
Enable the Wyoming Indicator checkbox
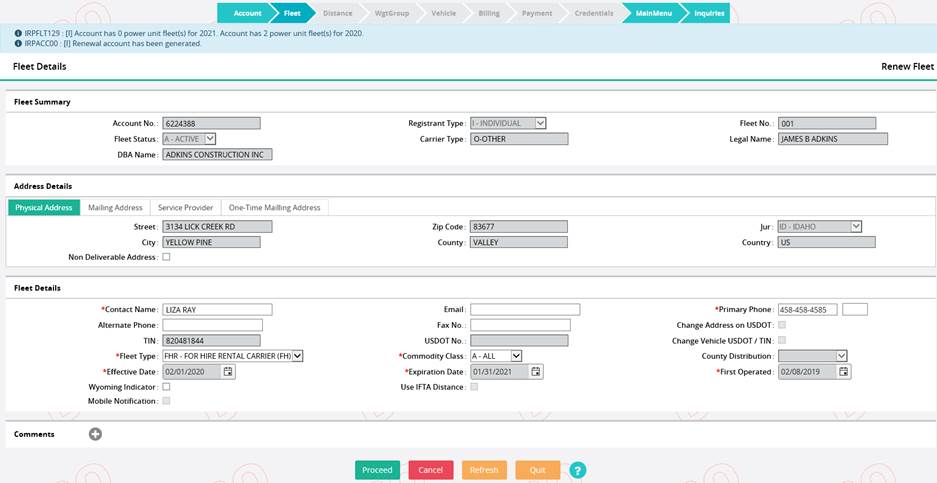pos(166,386)
